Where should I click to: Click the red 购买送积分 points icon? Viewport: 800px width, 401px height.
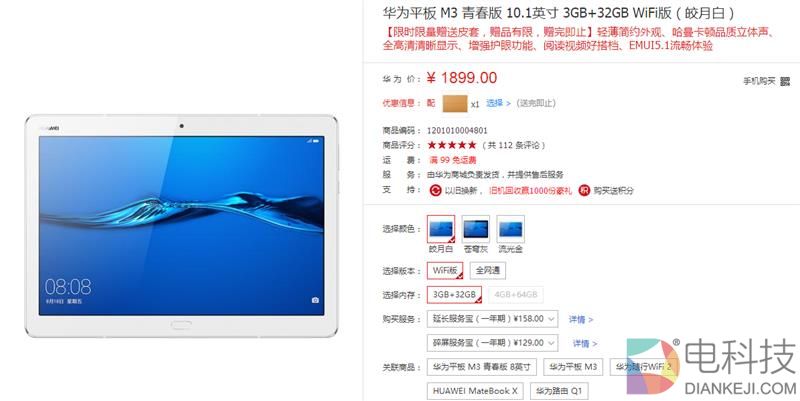coord(584,191)
